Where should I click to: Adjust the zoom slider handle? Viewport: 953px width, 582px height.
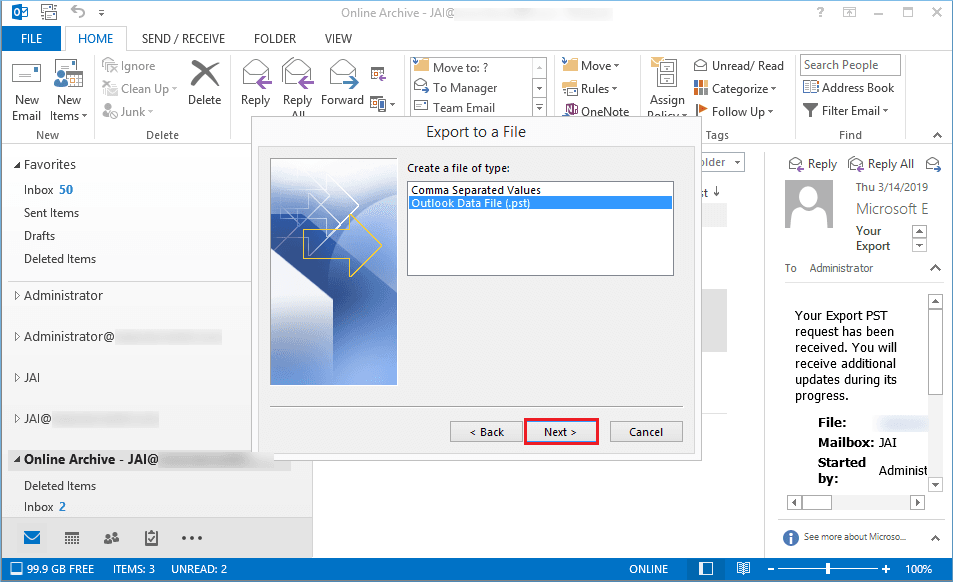[828, 569]
